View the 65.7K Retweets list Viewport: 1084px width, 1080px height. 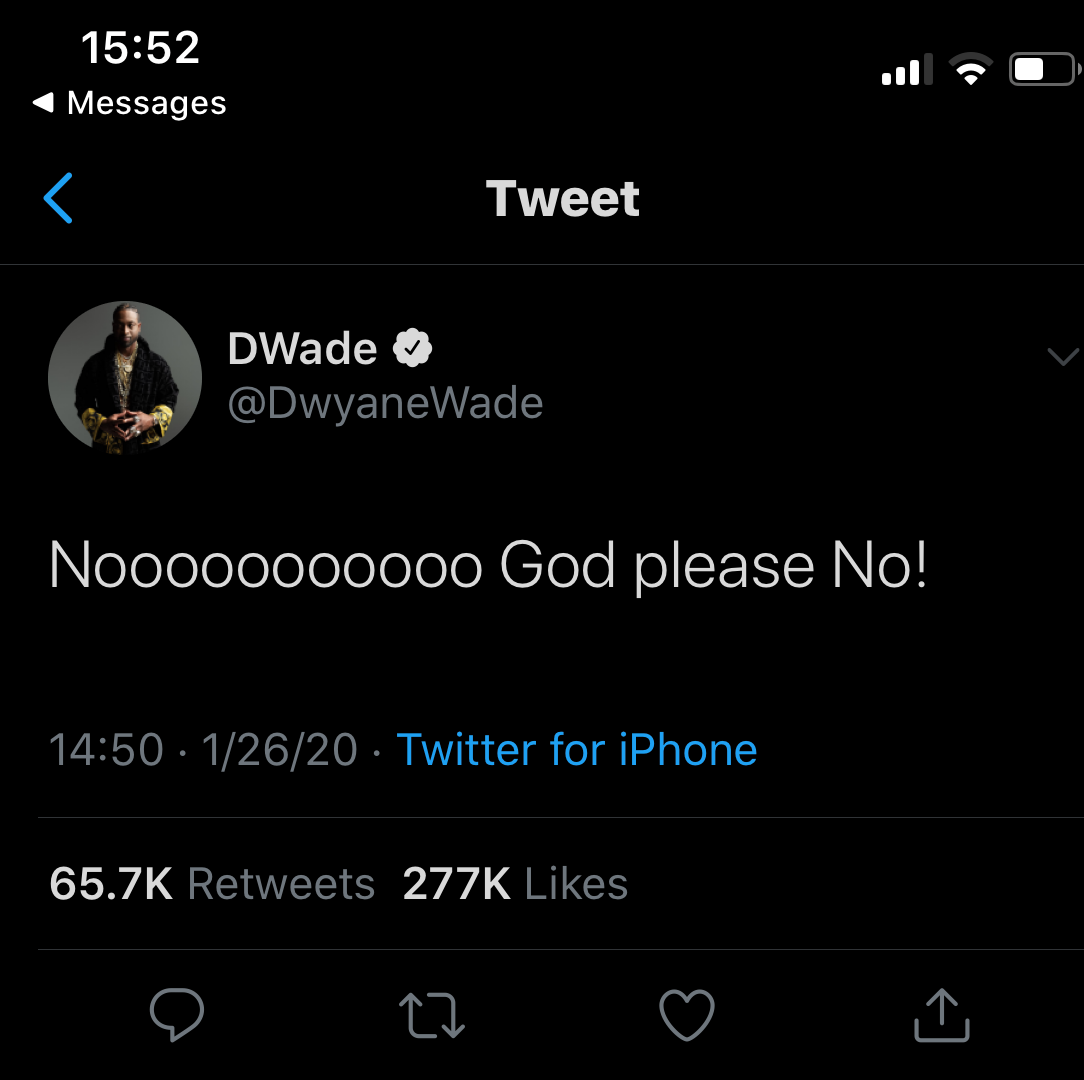(212, 884)
